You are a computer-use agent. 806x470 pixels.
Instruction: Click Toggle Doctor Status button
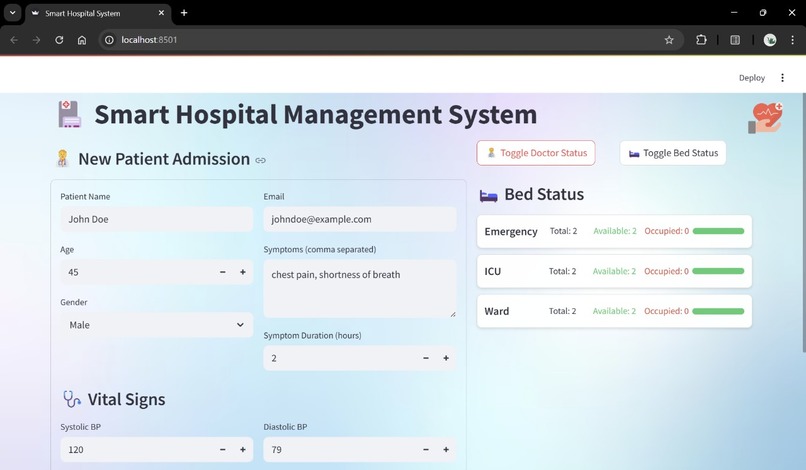(x=536, y=153)
